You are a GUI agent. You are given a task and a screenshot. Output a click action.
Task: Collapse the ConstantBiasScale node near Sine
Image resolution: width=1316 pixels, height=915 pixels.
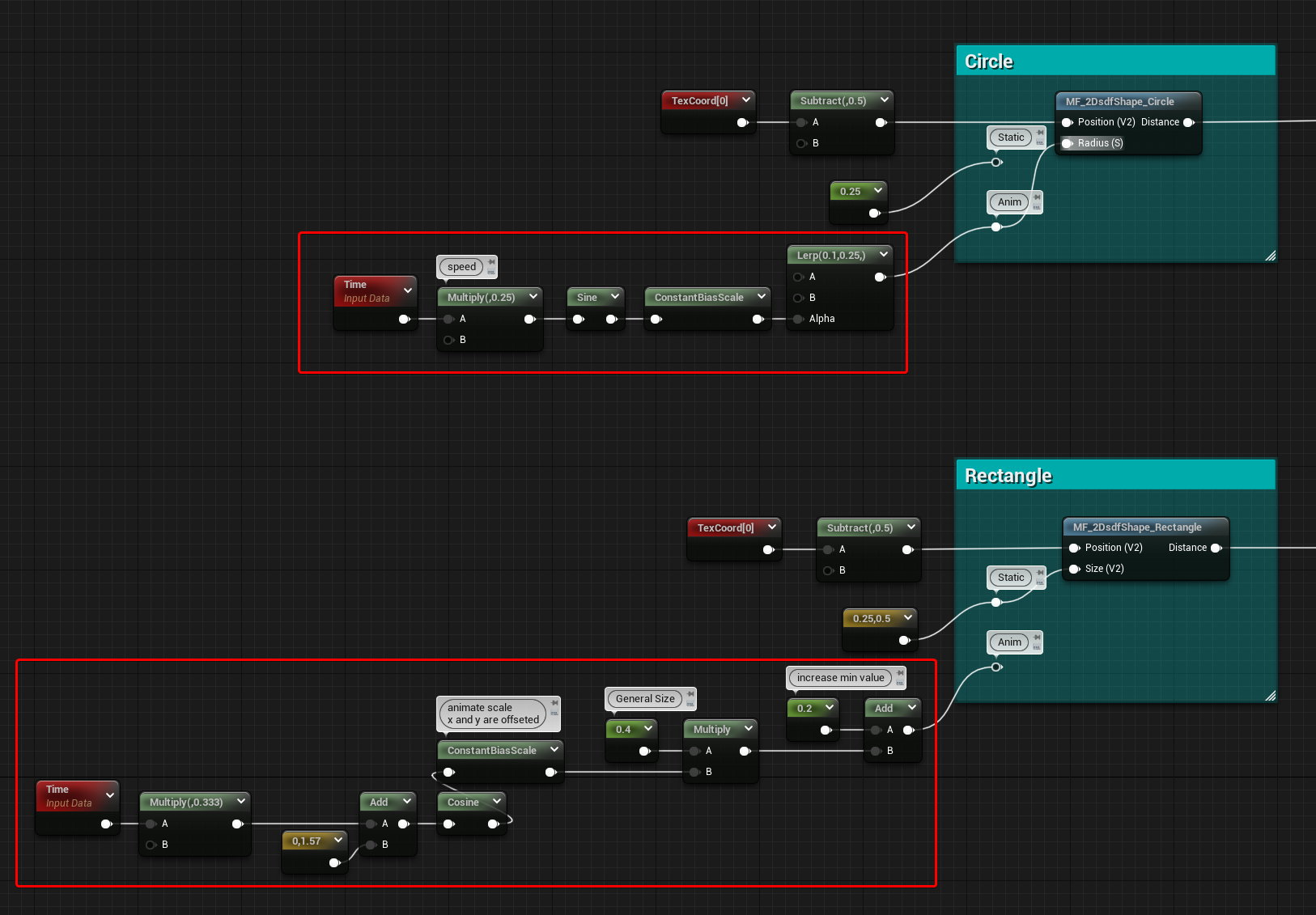click(762, 297)
